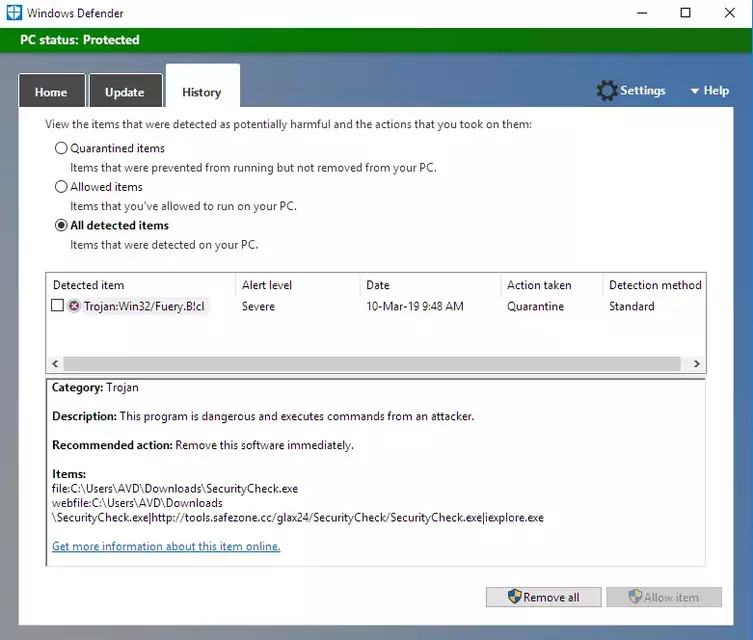Click the shield icon on Remove all
Image resolution: width=753 pixels, height=640 pixels.
(x=514, y=597)
